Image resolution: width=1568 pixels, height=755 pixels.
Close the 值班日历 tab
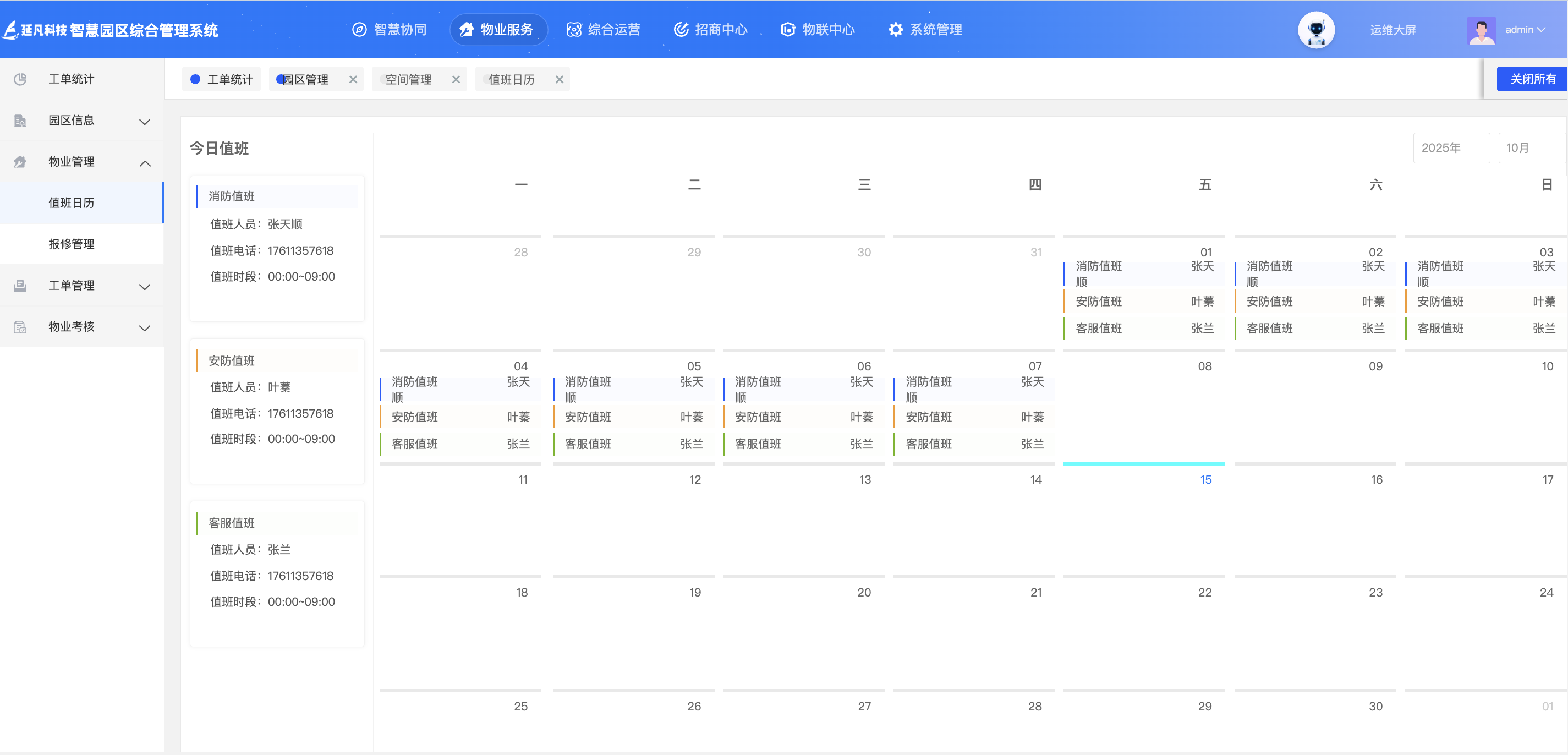(560, 79)
